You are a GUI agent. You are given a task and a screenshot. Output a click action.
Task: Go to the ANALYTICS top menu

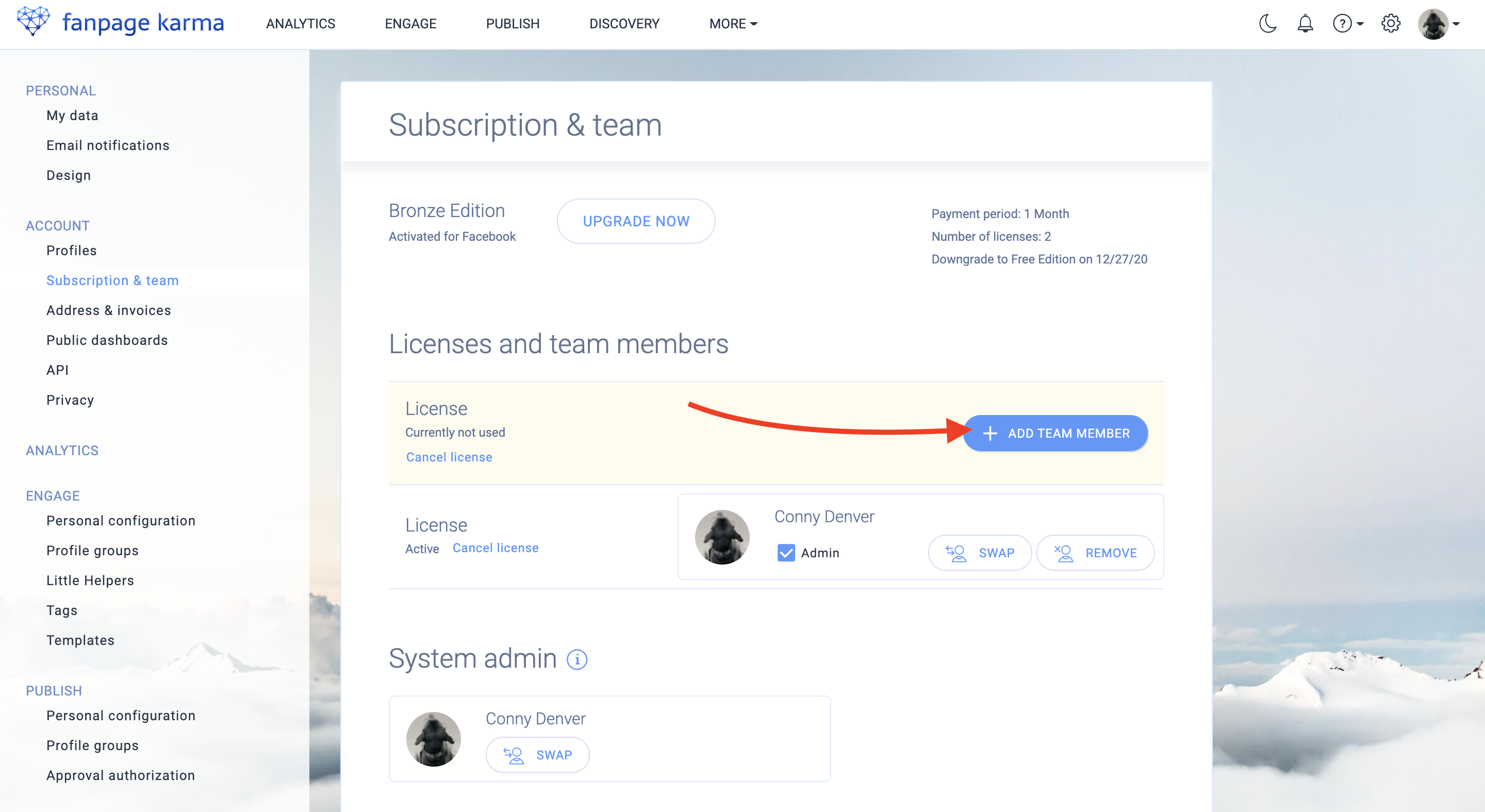300,24
